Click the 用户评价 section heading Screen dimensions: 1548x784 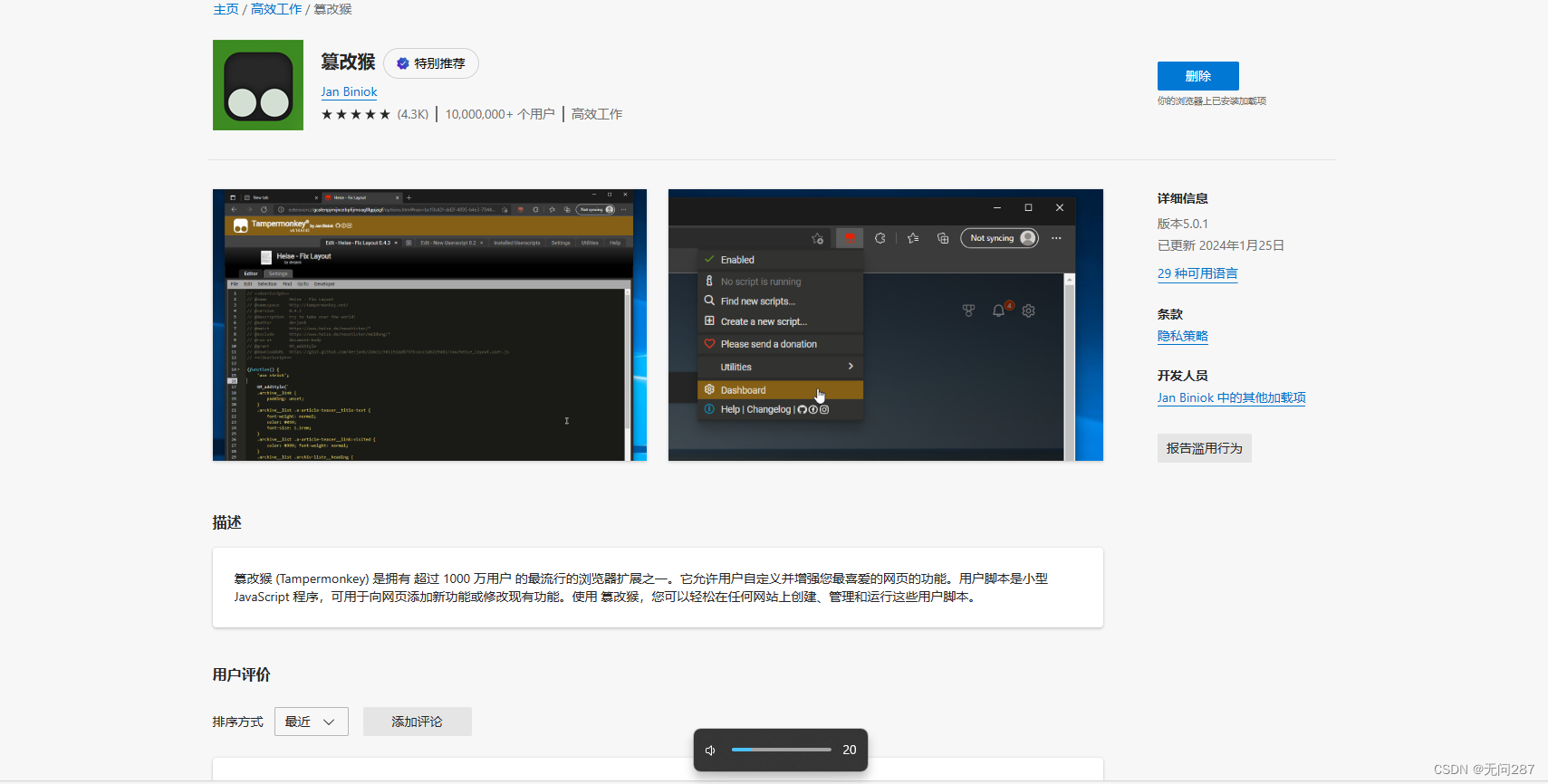tap(241, 674)
